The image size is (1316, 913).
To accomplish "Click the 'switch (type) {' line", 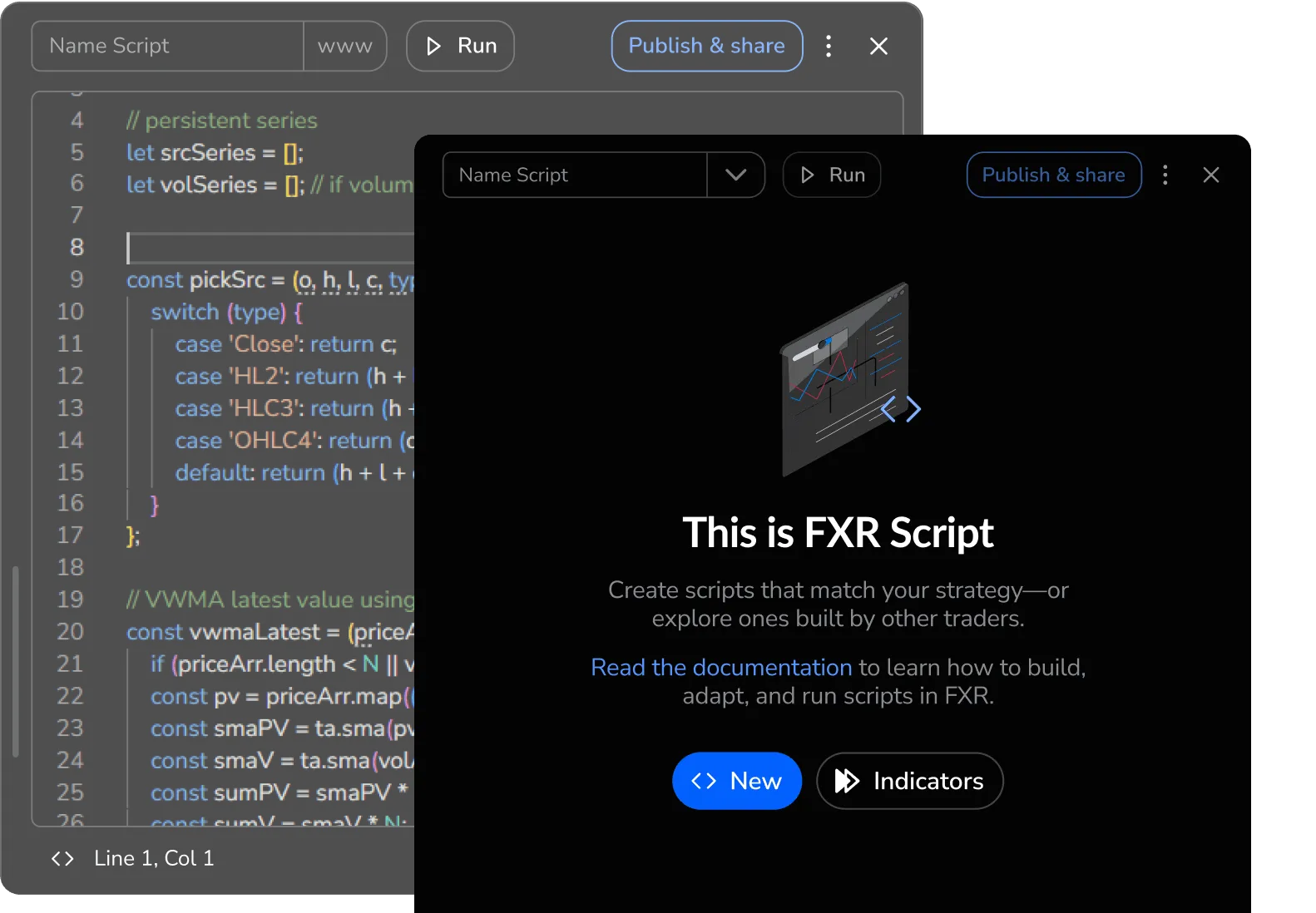I will click(x=226, y=313).
